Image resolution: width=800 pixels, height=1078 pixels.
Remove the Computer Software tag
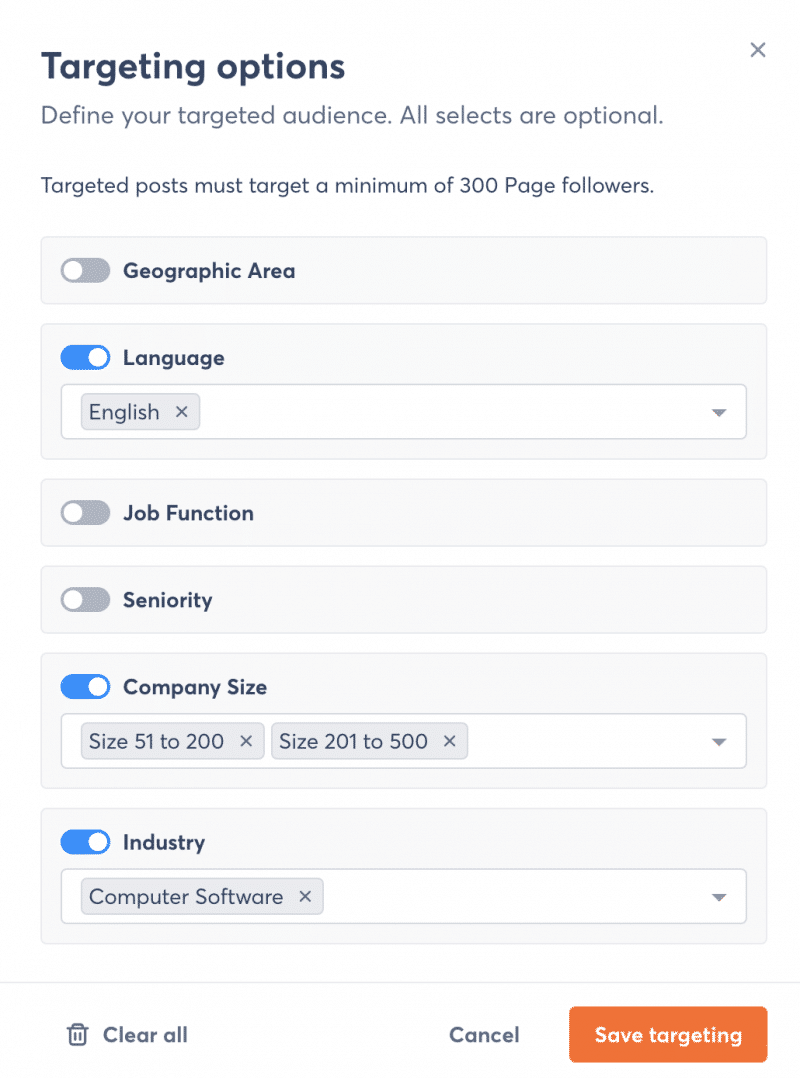coord(305,896)
